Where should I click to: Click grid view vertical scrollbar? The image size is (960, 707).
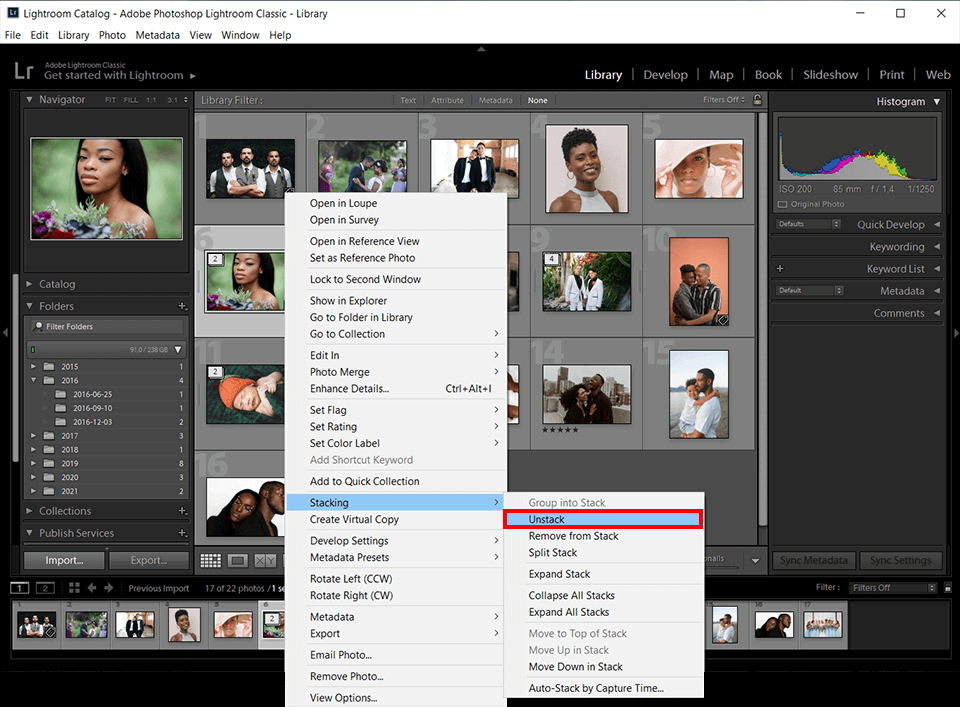coord(763,318)
